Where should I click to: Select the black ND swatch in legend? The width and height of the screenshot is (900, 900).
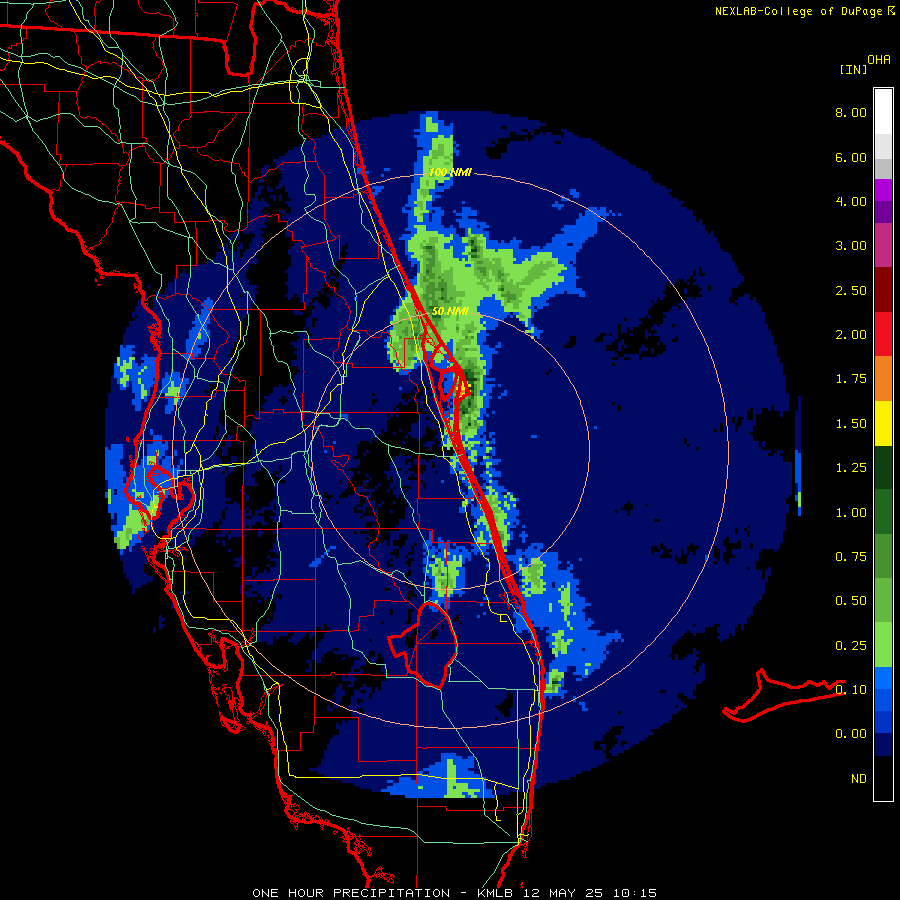click(x=883, y=778)
